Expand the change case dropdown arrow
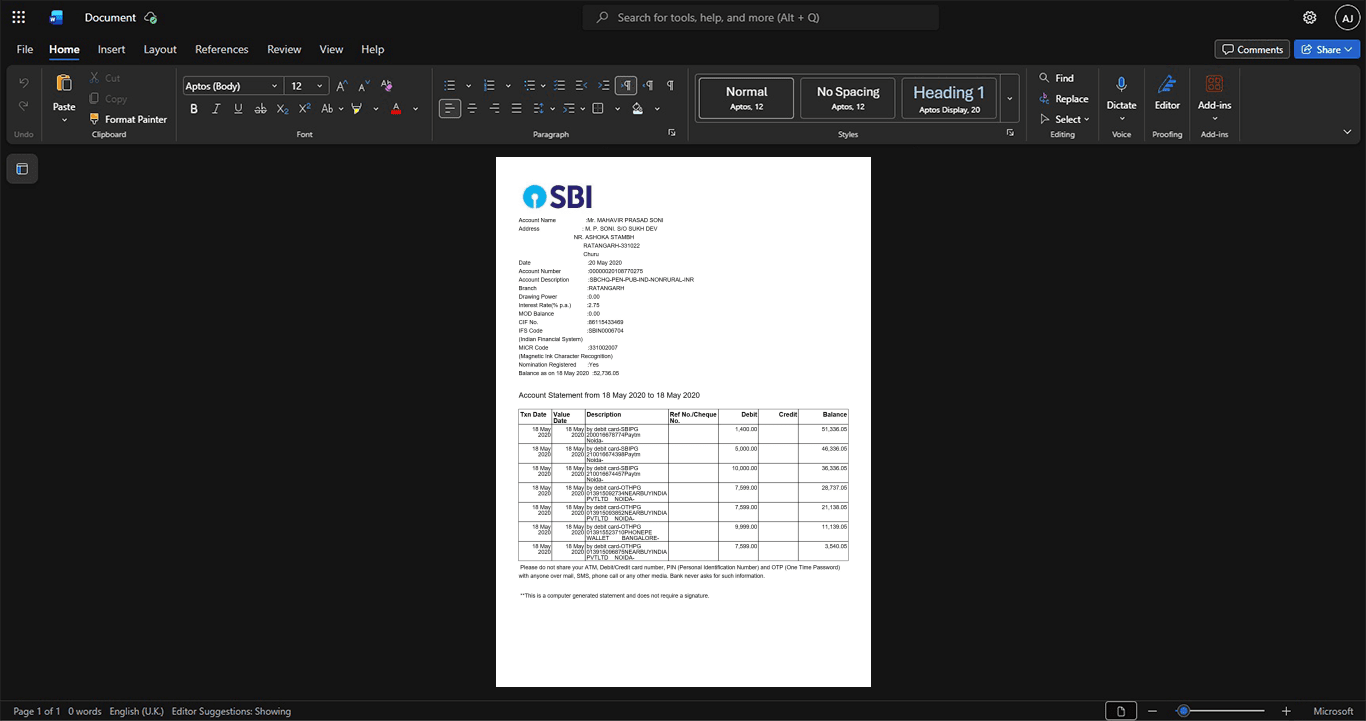The image size is (1366, 721). point(341,108)
